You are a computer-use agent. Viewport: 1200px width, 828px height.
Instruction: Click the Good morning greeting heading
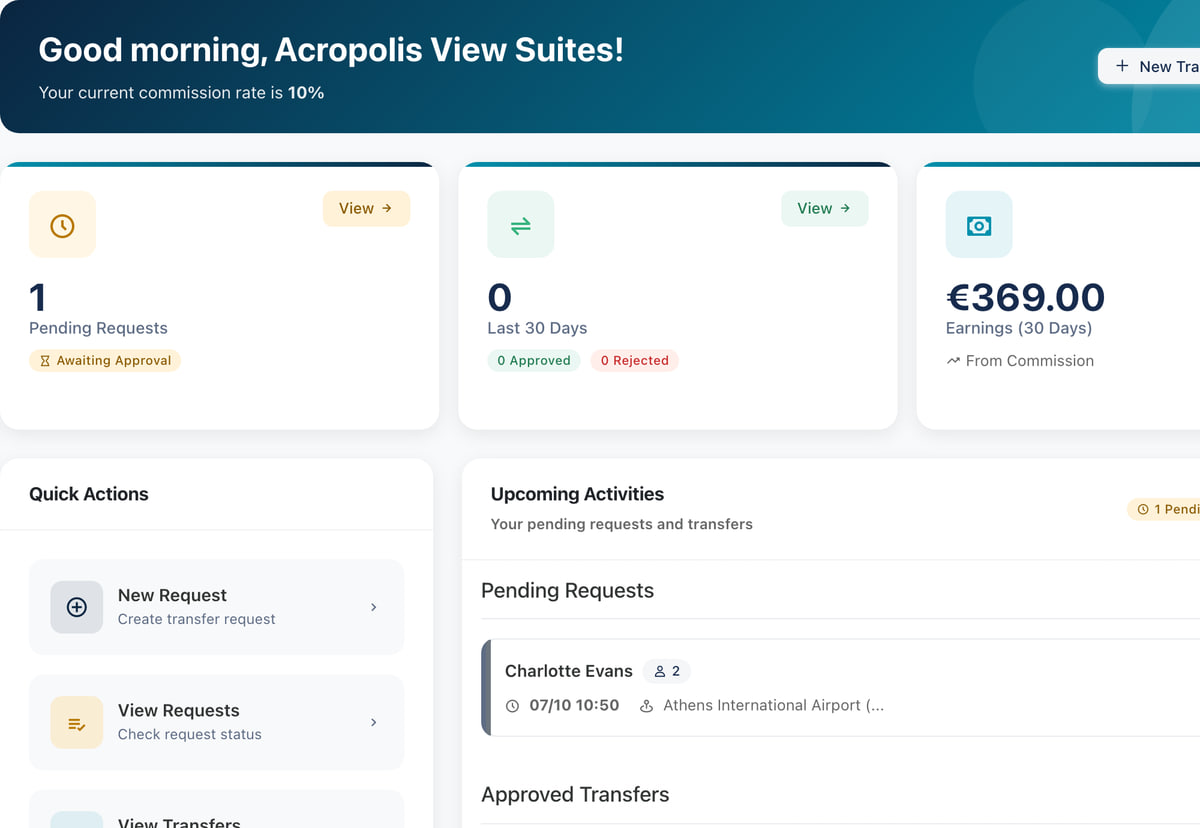(x=331, y=49)
